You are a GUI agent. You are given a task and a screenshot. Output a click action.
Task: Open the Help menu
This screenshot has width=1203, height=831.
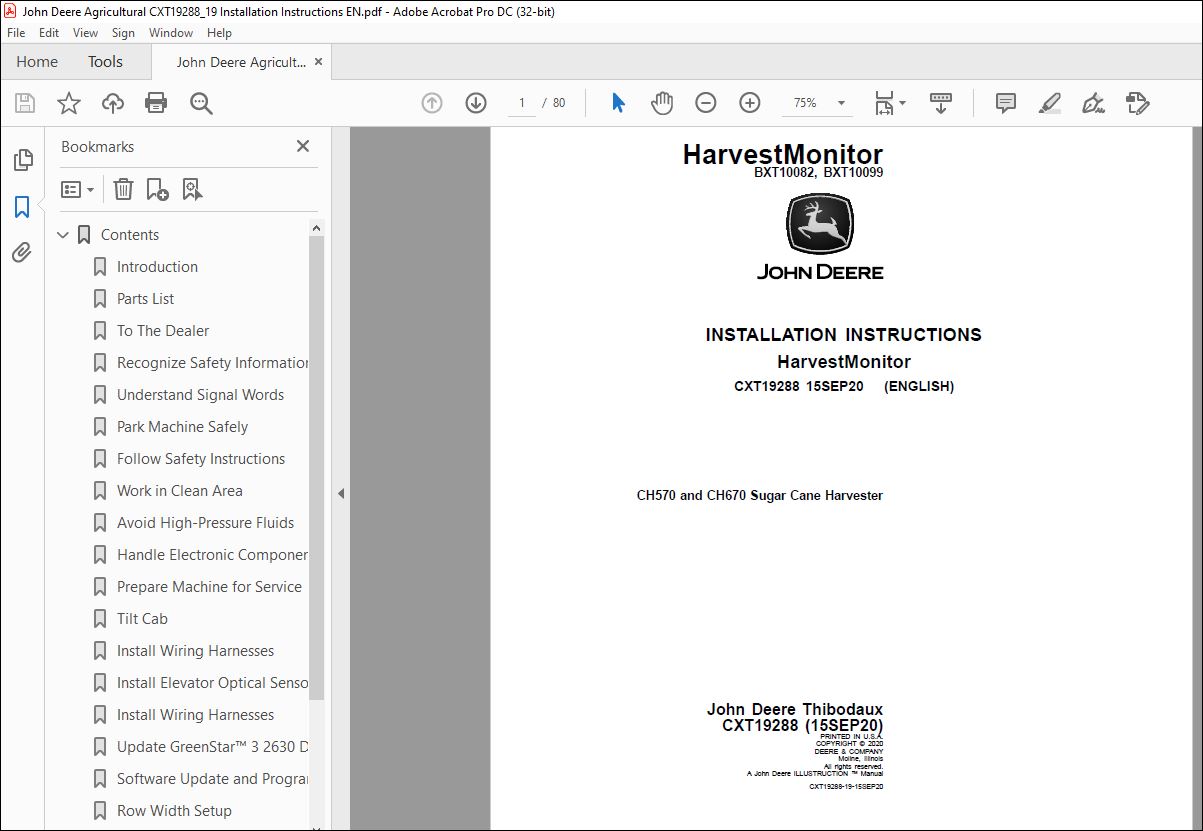219,33
